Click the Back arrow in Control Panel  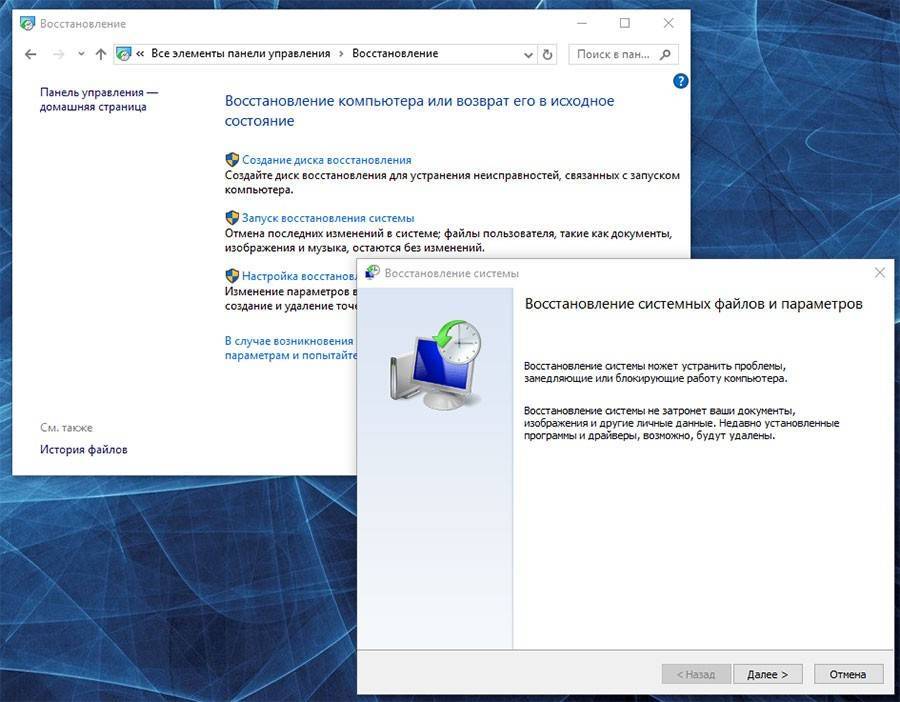[x=30, y=54]
